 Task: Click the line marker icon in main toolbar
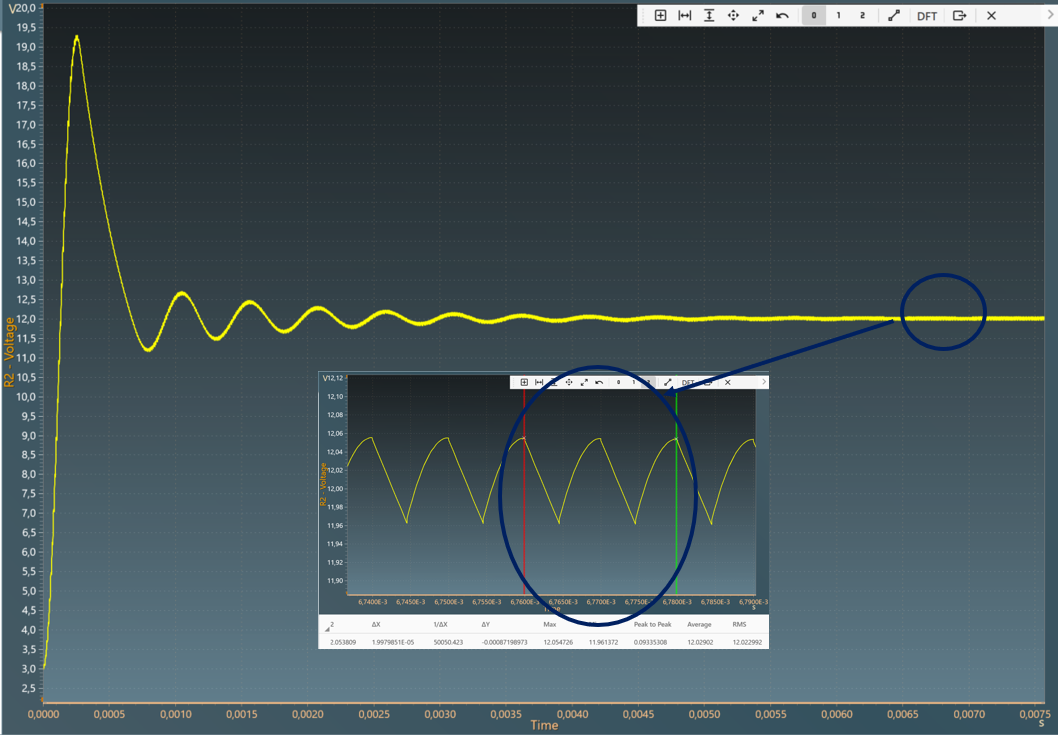[894, 16]
